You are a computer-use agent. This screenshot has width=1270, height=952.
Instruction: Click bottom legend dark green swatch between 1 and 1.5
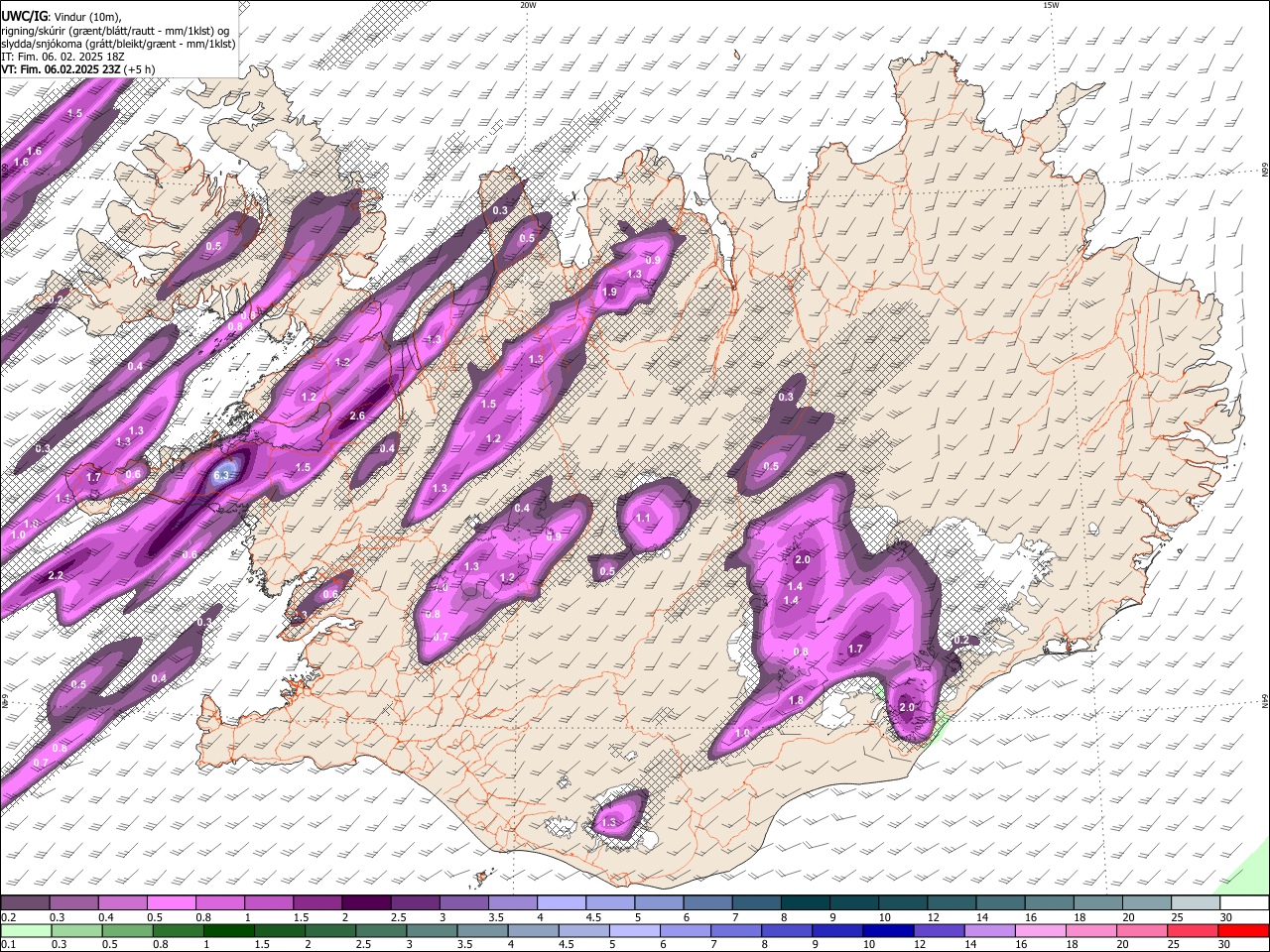point(228,930)
